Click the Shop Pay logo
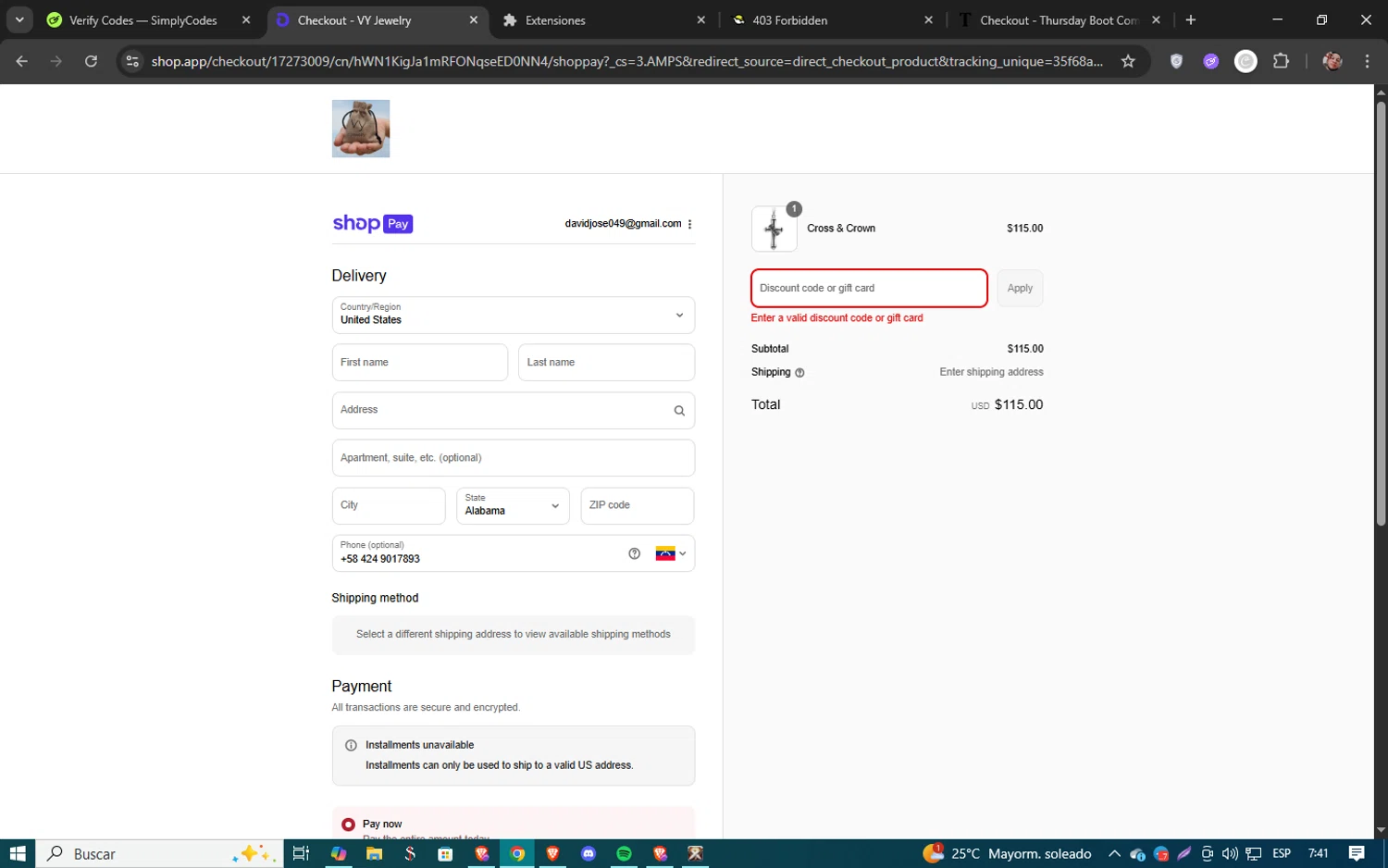The height and width of the screenshot is (868, 1388). (372, 223)
